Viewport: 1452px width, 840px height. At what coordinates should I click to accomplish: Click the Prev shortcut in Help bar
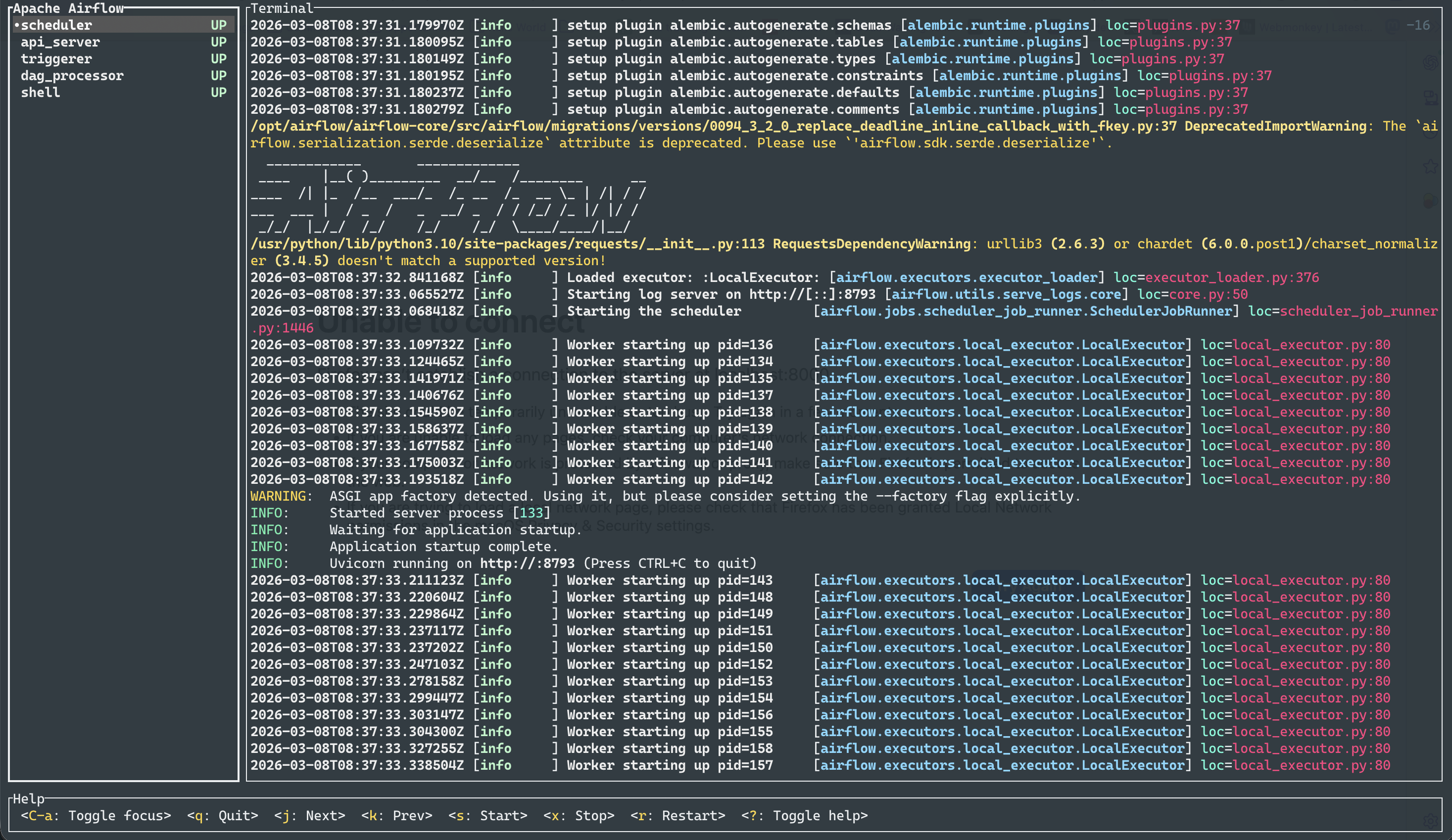[396, 816]
